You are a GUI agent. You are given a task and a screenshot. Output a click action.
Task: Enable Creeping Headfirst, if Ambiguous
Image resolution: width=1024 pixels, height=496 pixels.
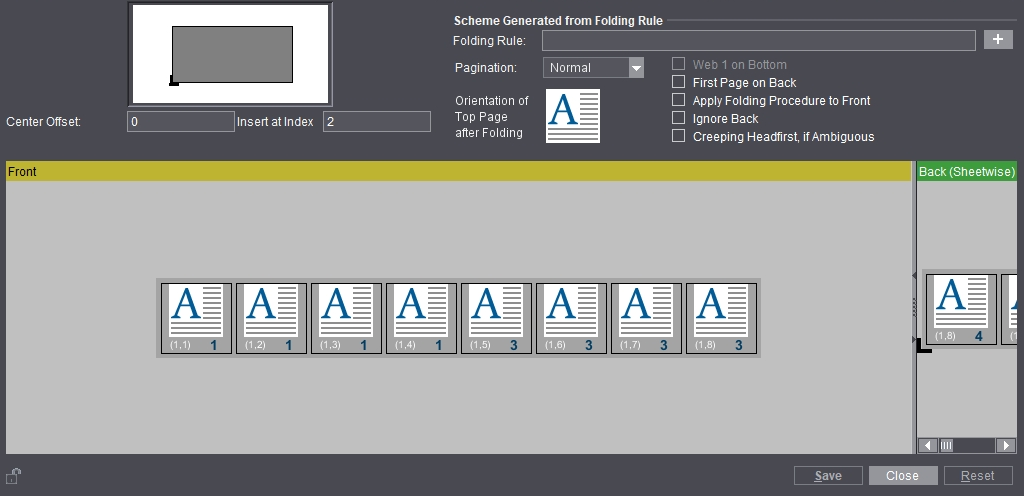(x=679, y=137)
